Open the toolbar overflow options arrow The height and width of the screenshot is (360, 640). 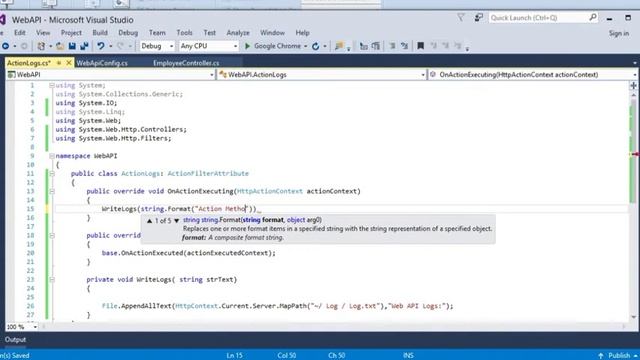point(467,48)
